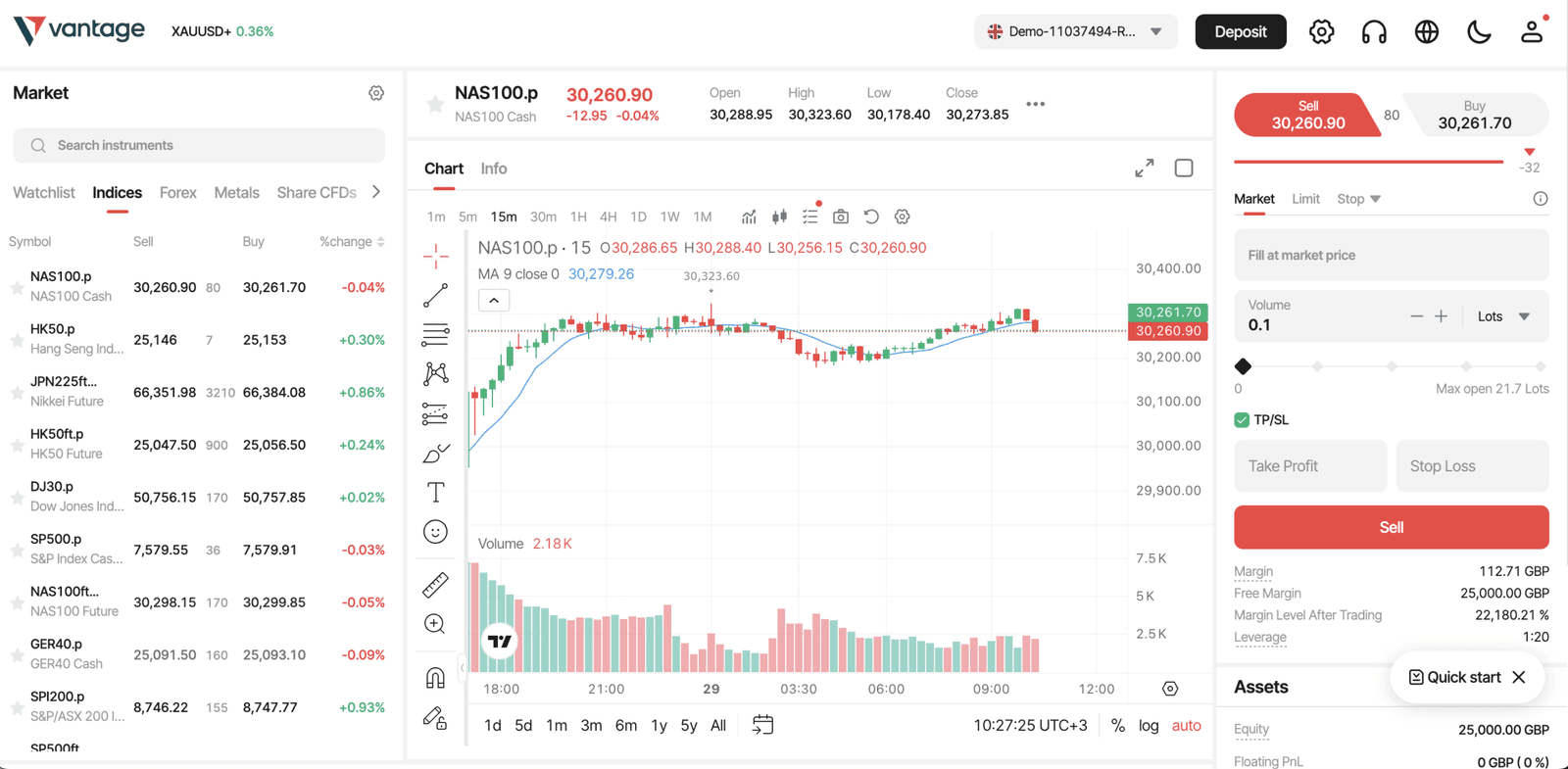Change the candlestick chart type
1568x769 pixels.
pyautogui.click(x=780, y=216)
